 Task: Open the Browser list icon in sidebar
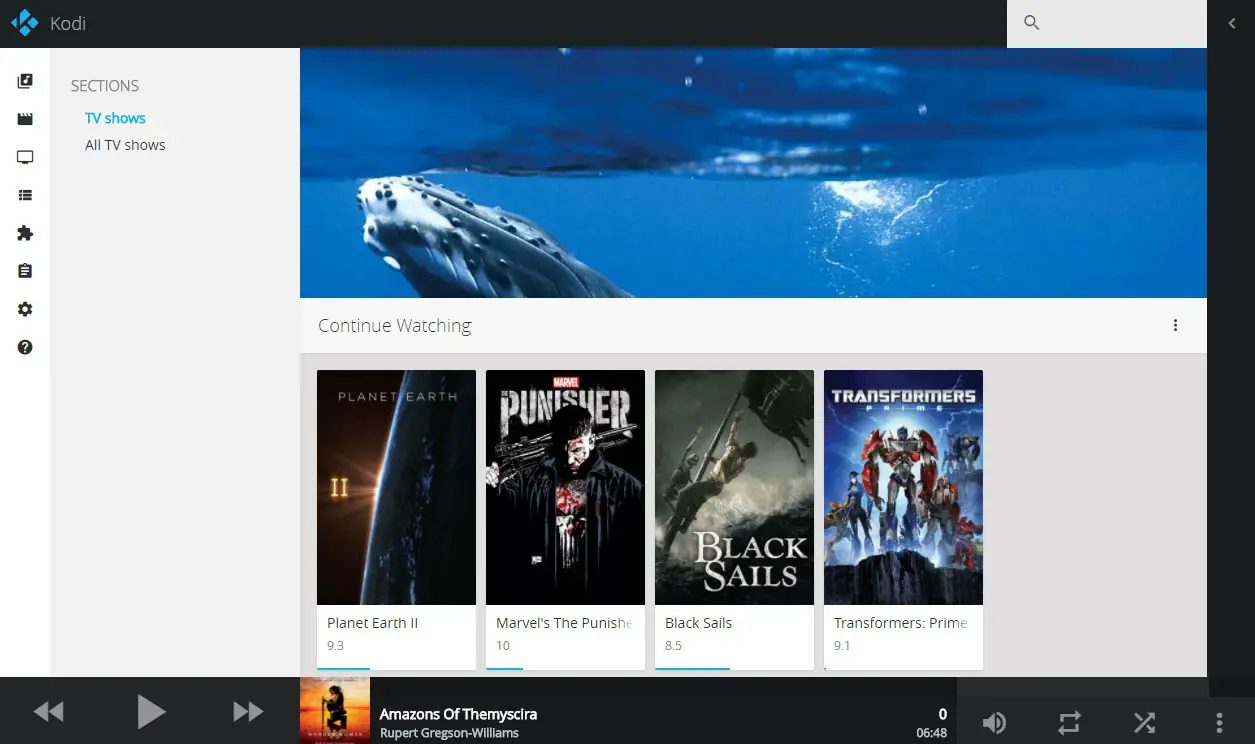tap(25, 195)
